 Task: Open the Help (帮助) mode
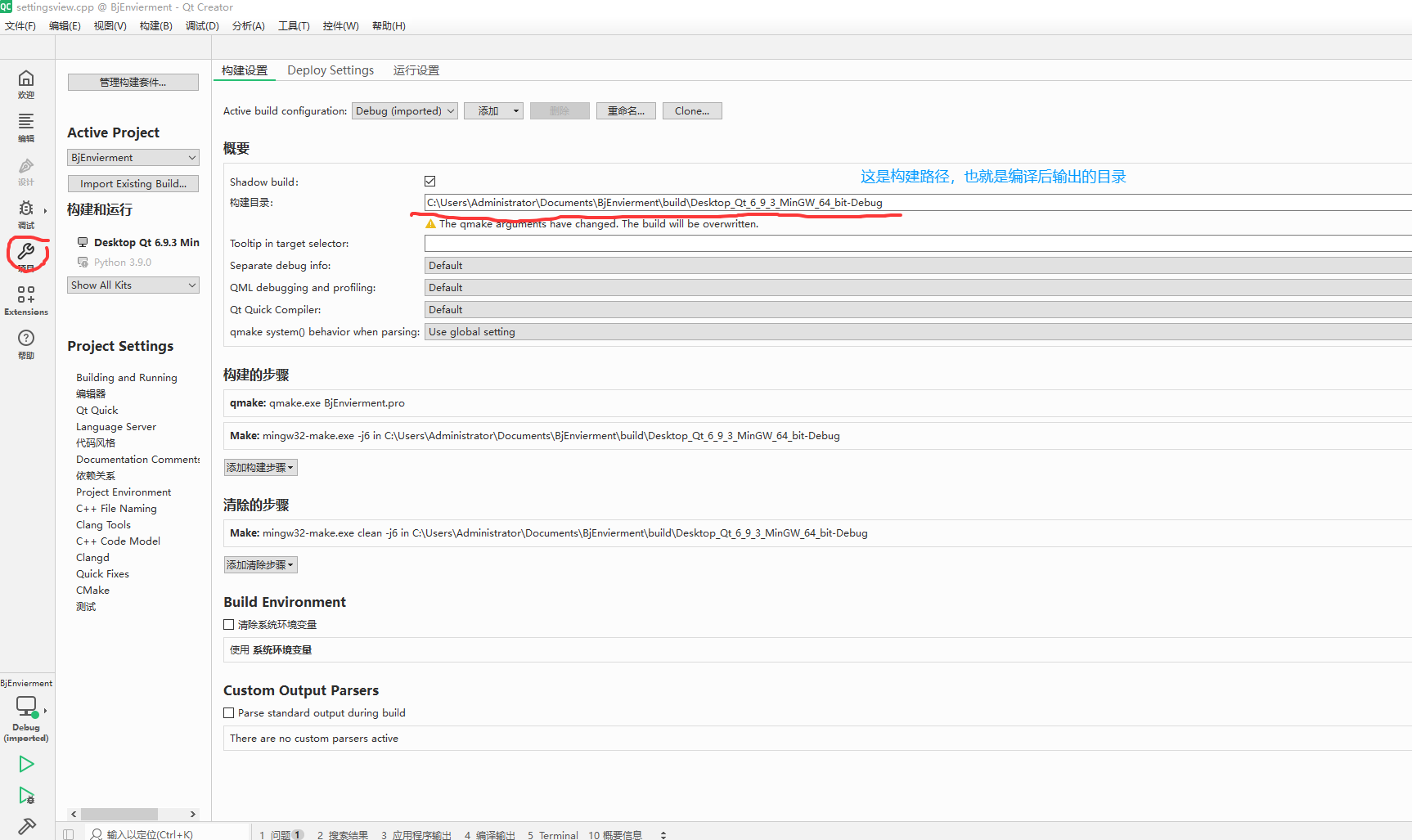coord(26,344)
